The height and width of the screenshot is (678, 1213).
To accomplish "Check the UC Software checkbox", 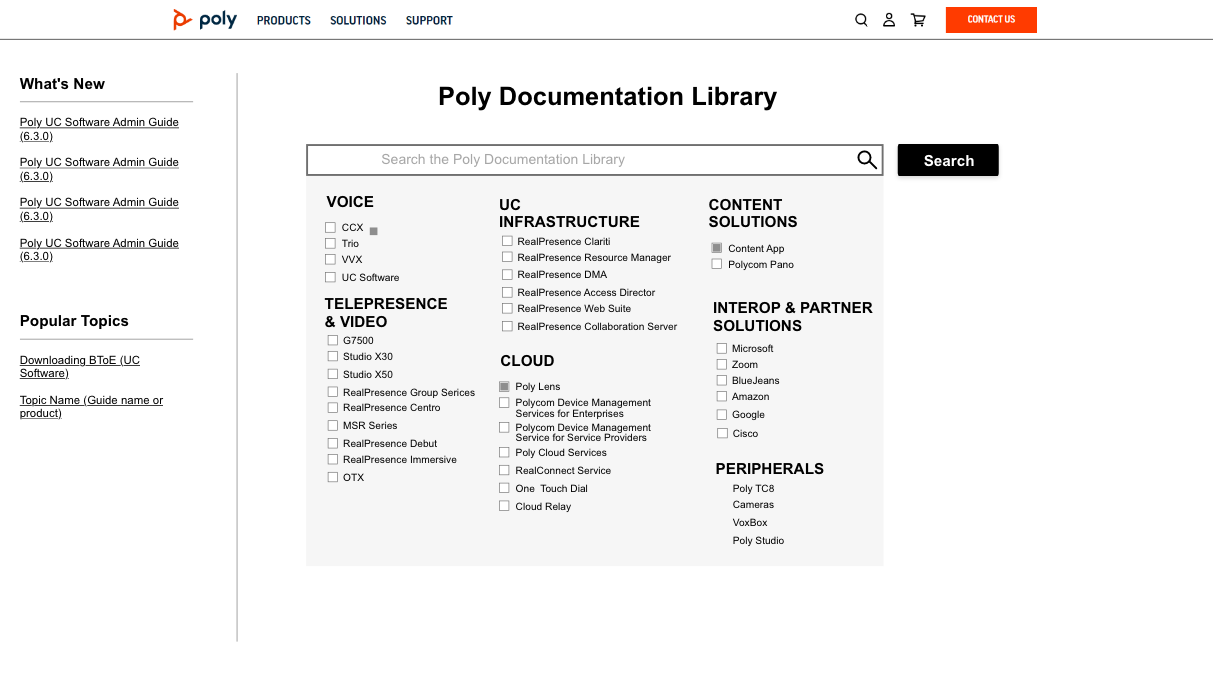I will (330, 277).
